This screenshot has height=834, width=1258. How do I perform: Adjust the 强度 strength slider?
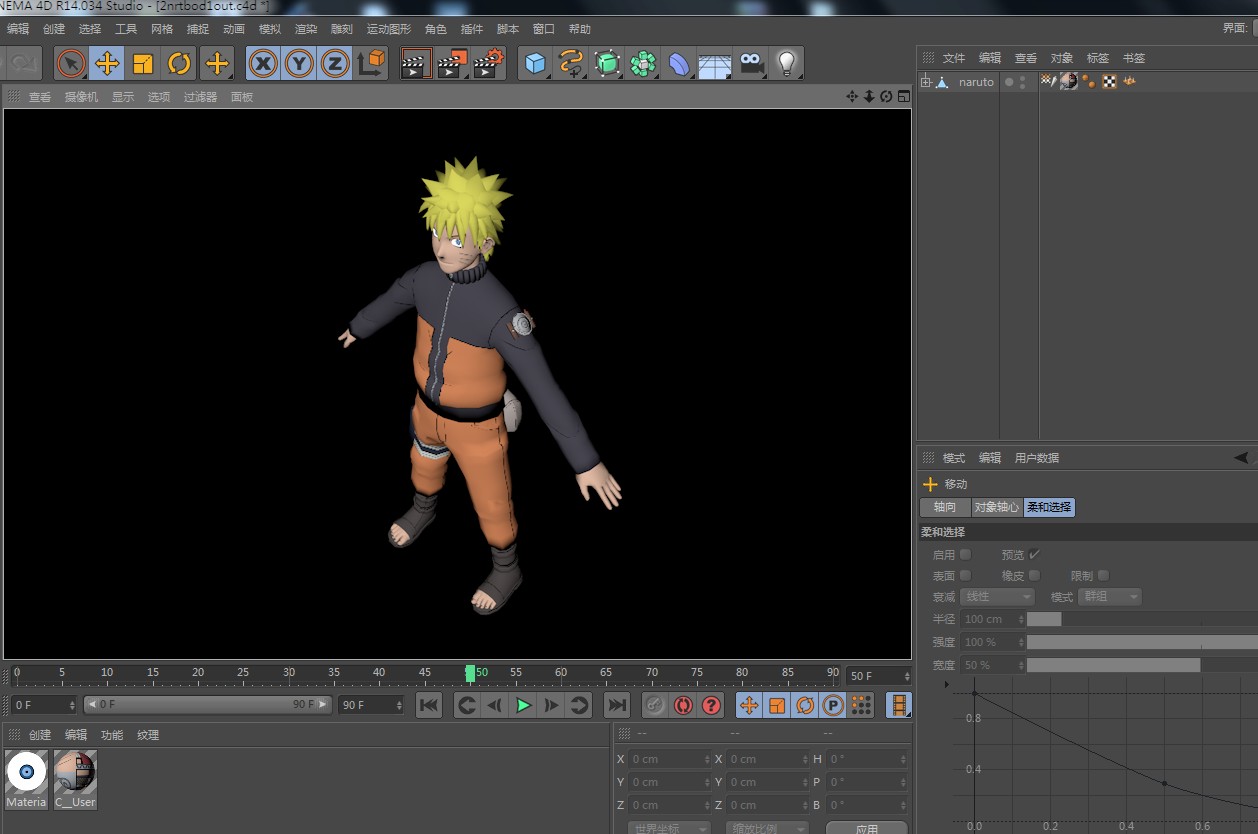coord(1142,642)
